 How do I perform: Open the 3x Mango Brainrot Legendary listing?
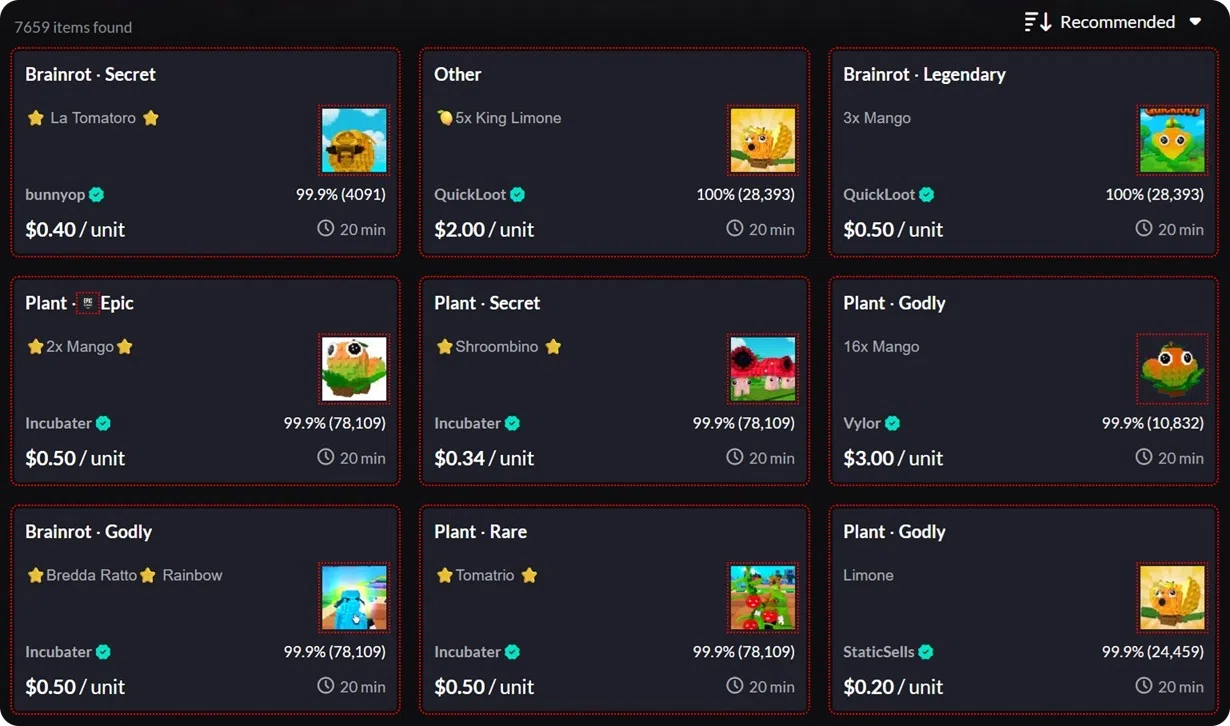click(1023, 150)
